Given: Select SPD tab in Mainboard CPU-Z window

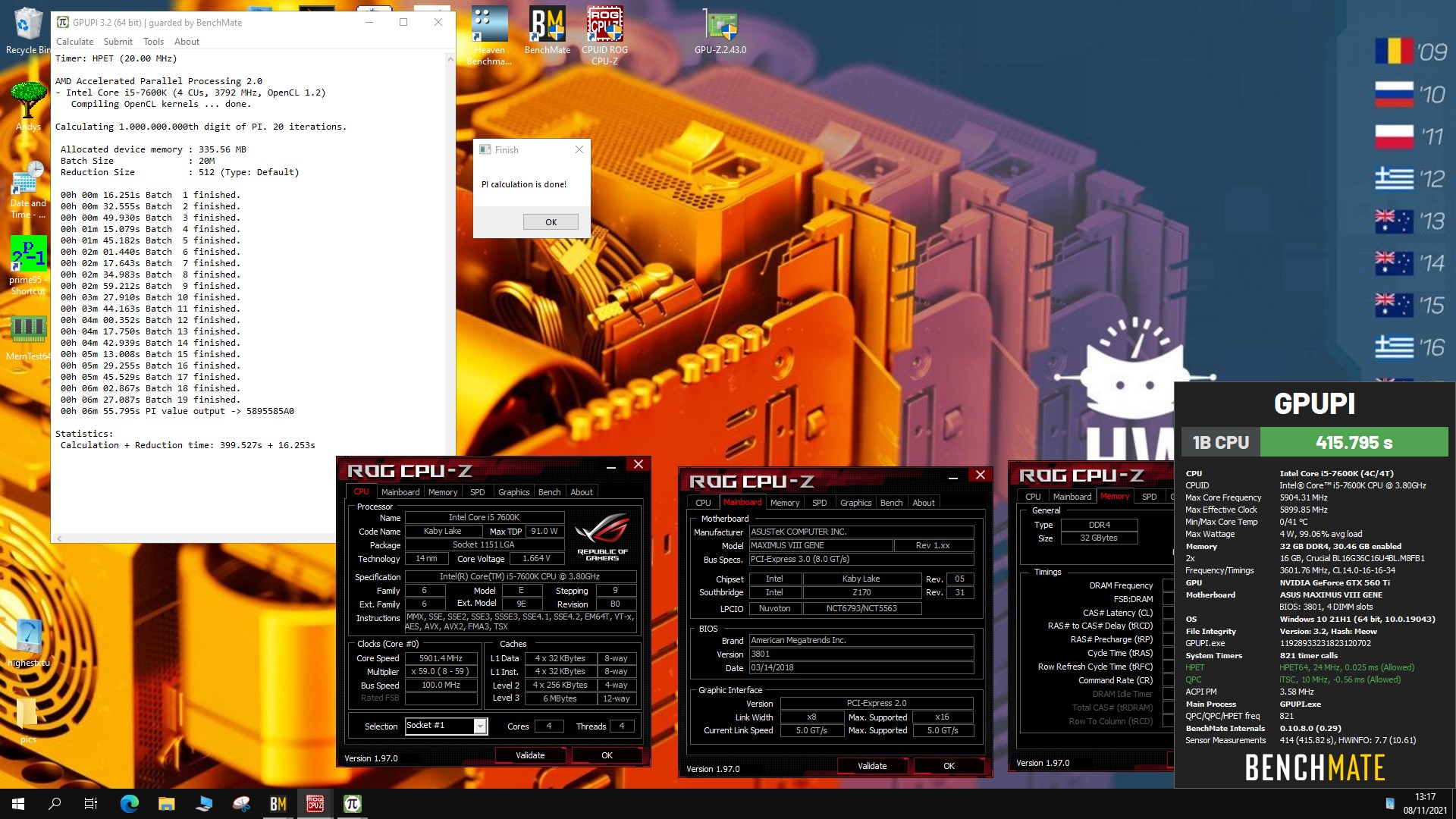Looking at the screenshot, I should tap(819, 503).
